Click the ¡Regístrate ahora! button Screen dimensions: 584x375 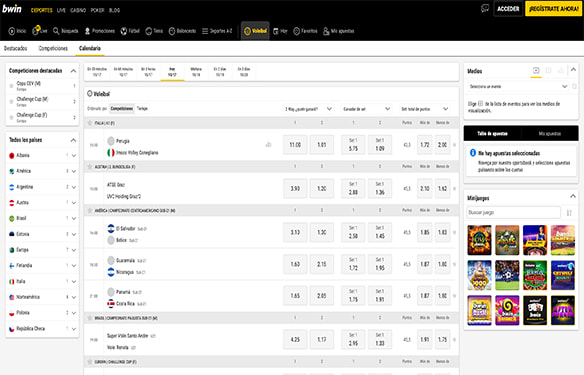coord(553,9)
